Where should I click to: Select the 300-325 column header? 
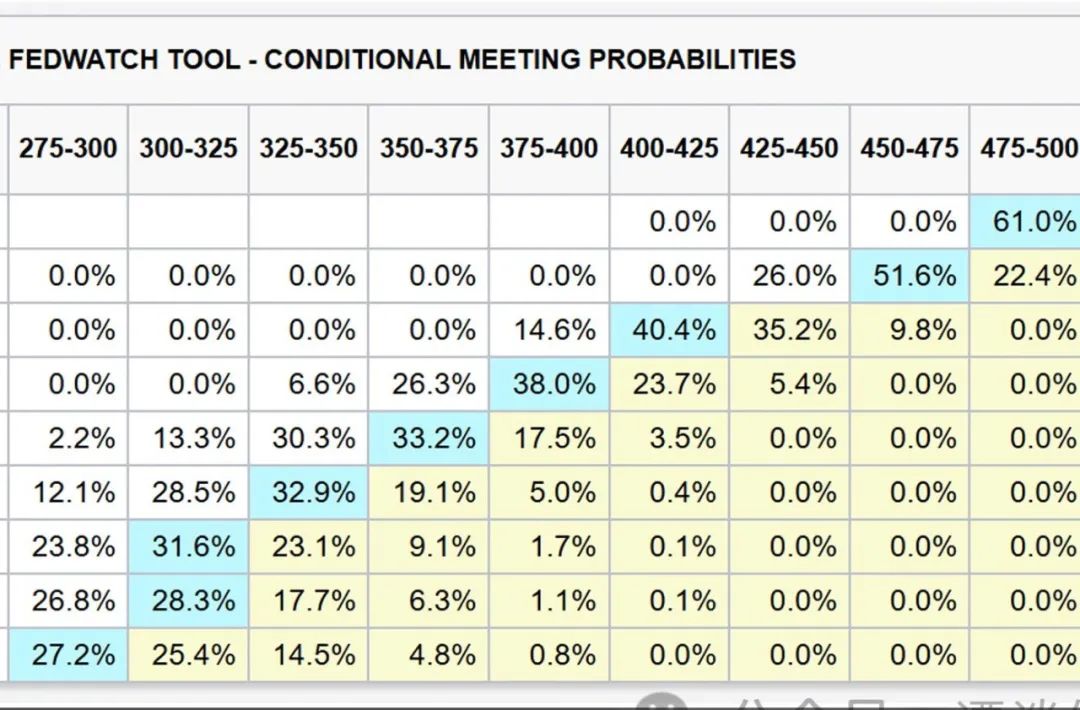[x=188, y=149]
